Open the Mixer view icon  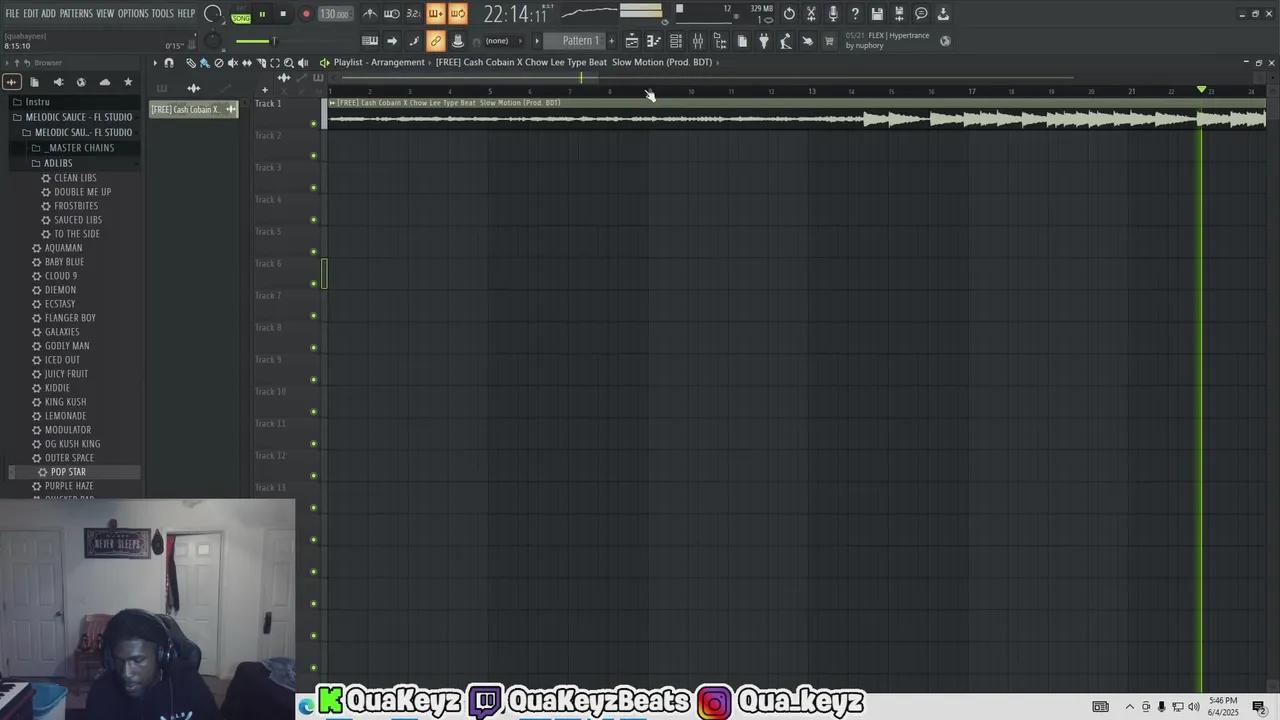pyautogui.click(x=698, y=41)
